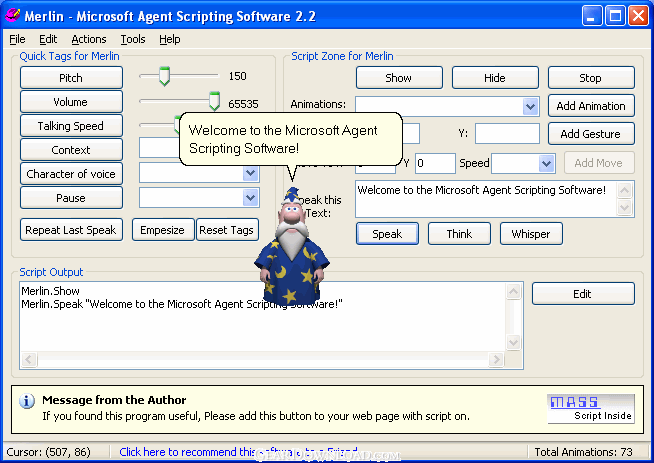Expand the Animations dropdown
Screen dimensions: 654x463
[530, 106]
